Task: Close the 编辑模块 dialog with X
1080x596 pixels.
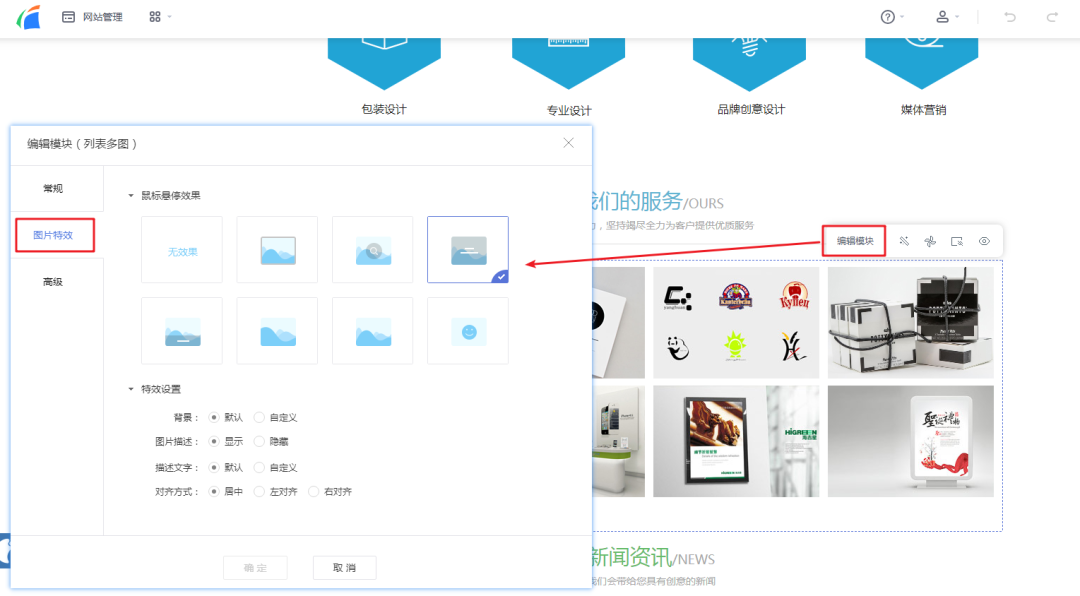Action: 568,143
